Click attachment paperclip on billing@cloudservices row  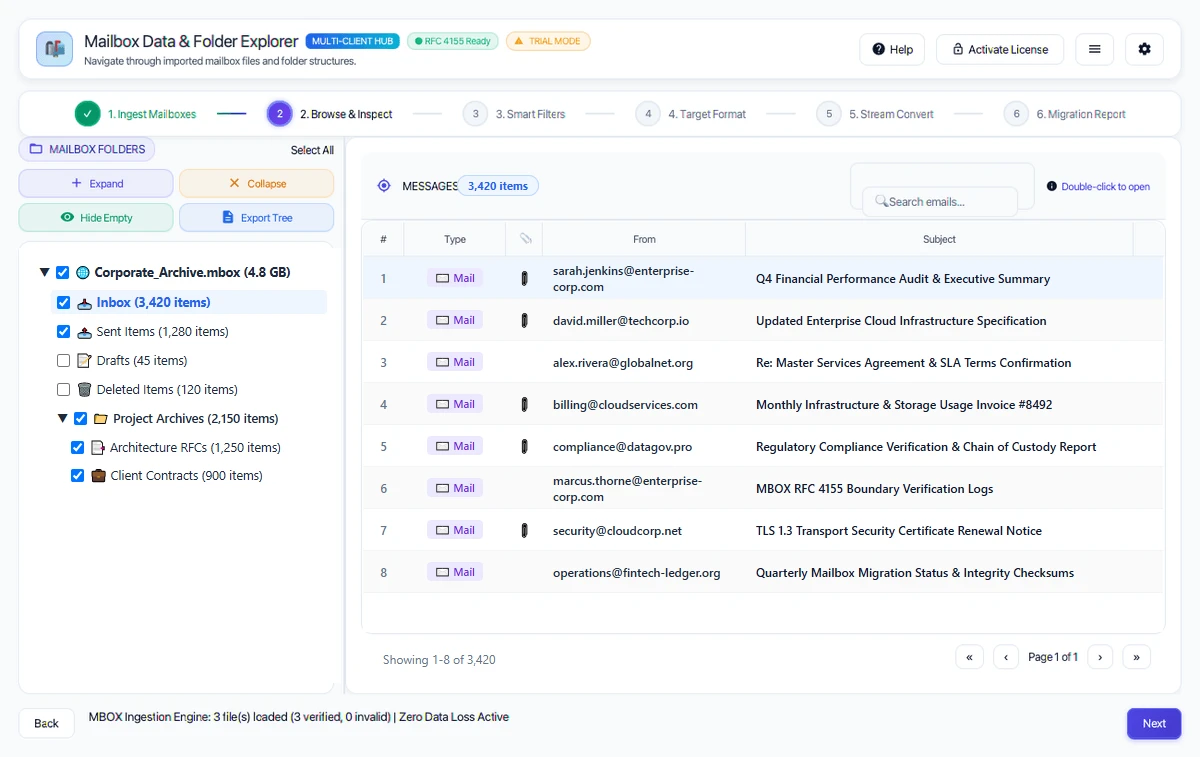(x=524, y=405)
